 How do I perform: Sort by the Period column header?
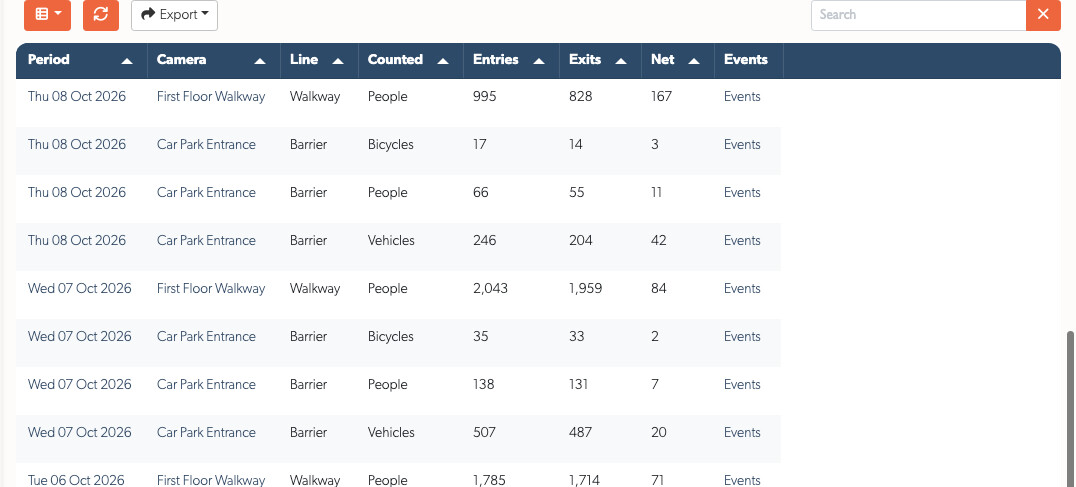point(81,60)
